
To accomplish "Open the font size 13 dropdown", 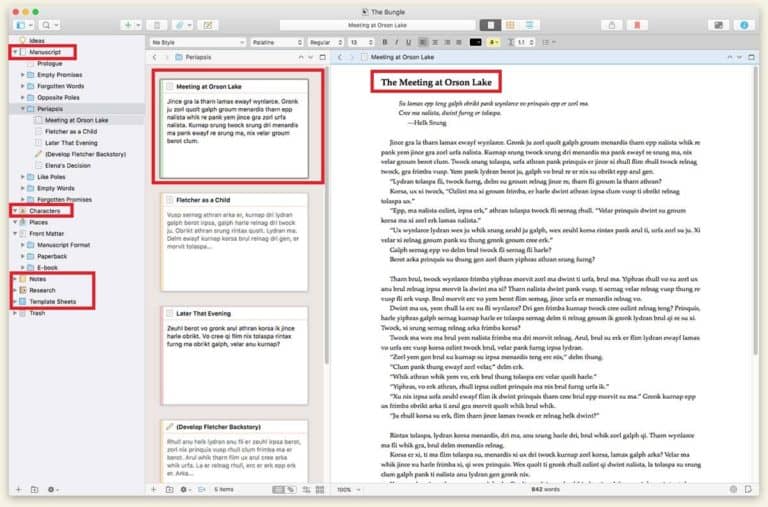I will click(x=361, y=43).
